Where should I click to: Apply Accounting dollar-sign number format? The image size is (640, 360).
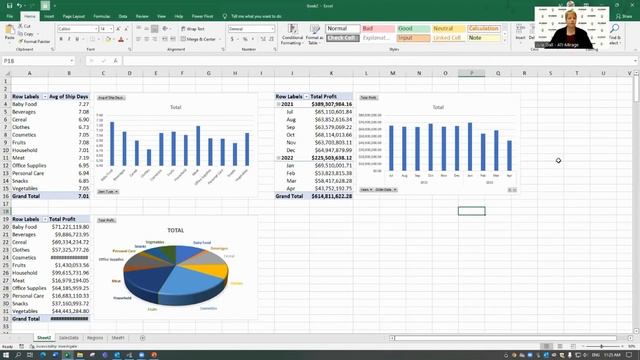(x=232, y=39)
